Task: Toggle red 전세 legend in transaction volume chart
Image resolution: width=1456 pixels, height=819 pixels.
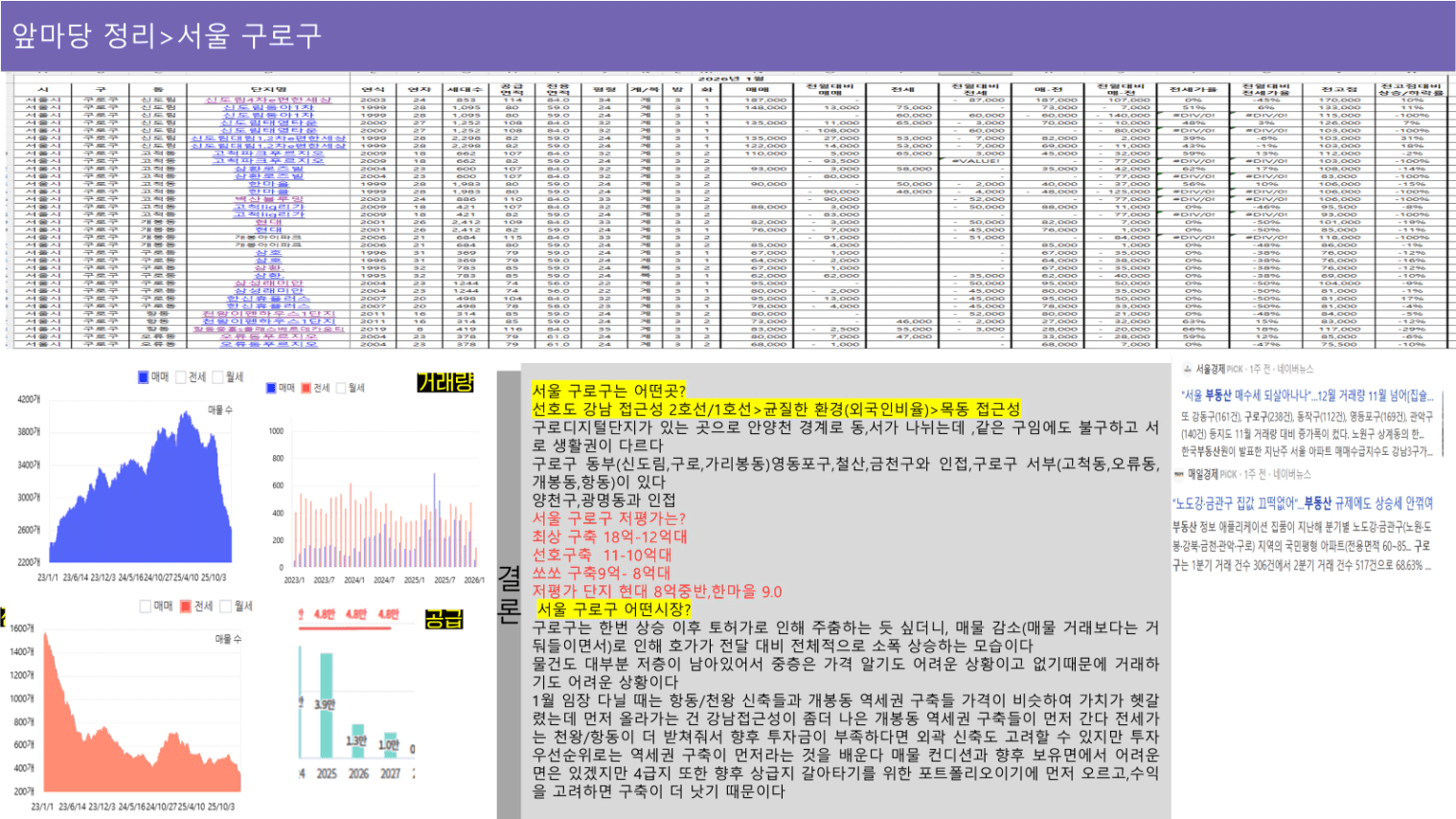Action: 307,388
